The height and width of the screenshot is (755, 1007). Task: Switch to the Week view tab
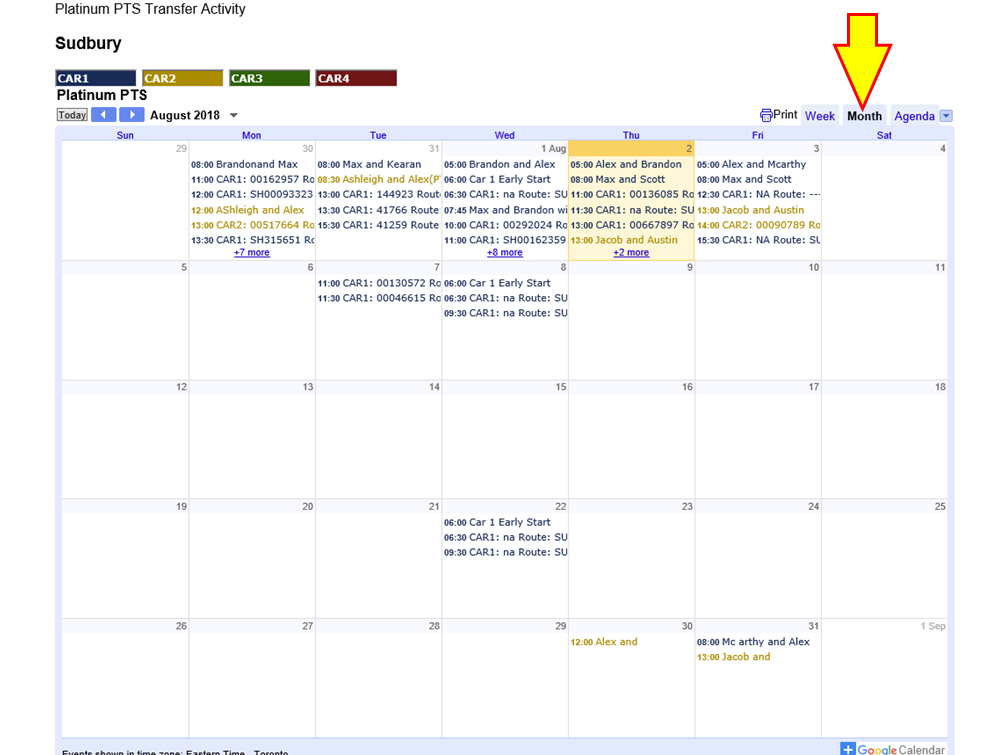pyautogui.click(x=819, y=116)
